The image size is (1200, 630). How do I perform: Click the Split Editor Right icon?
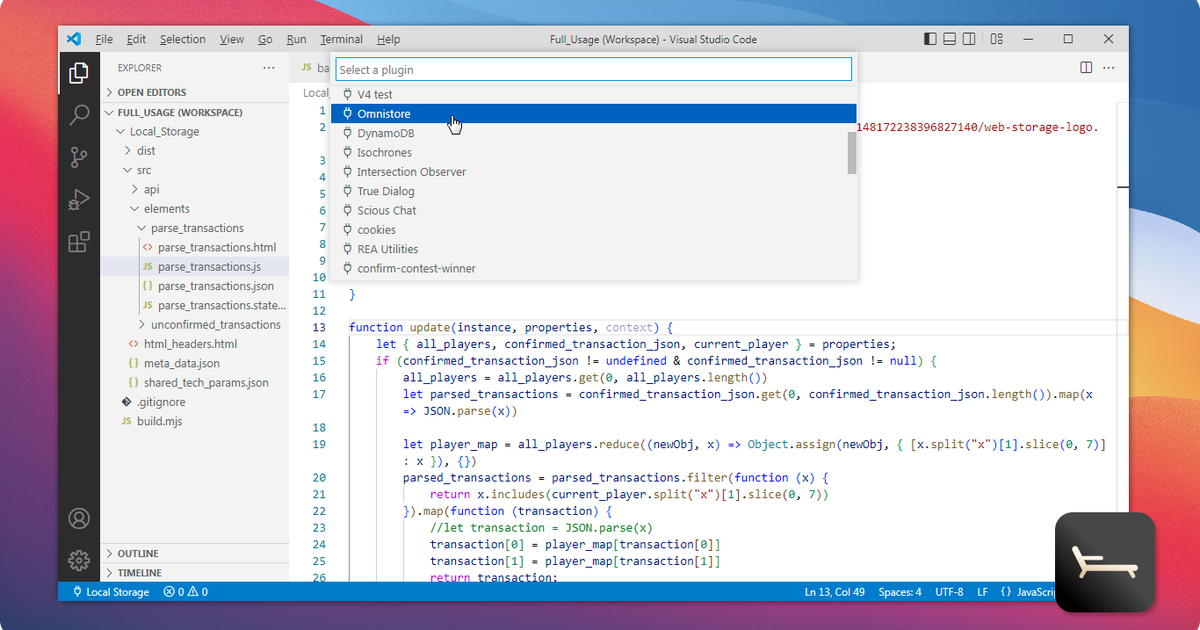(x=1086, y=67)
